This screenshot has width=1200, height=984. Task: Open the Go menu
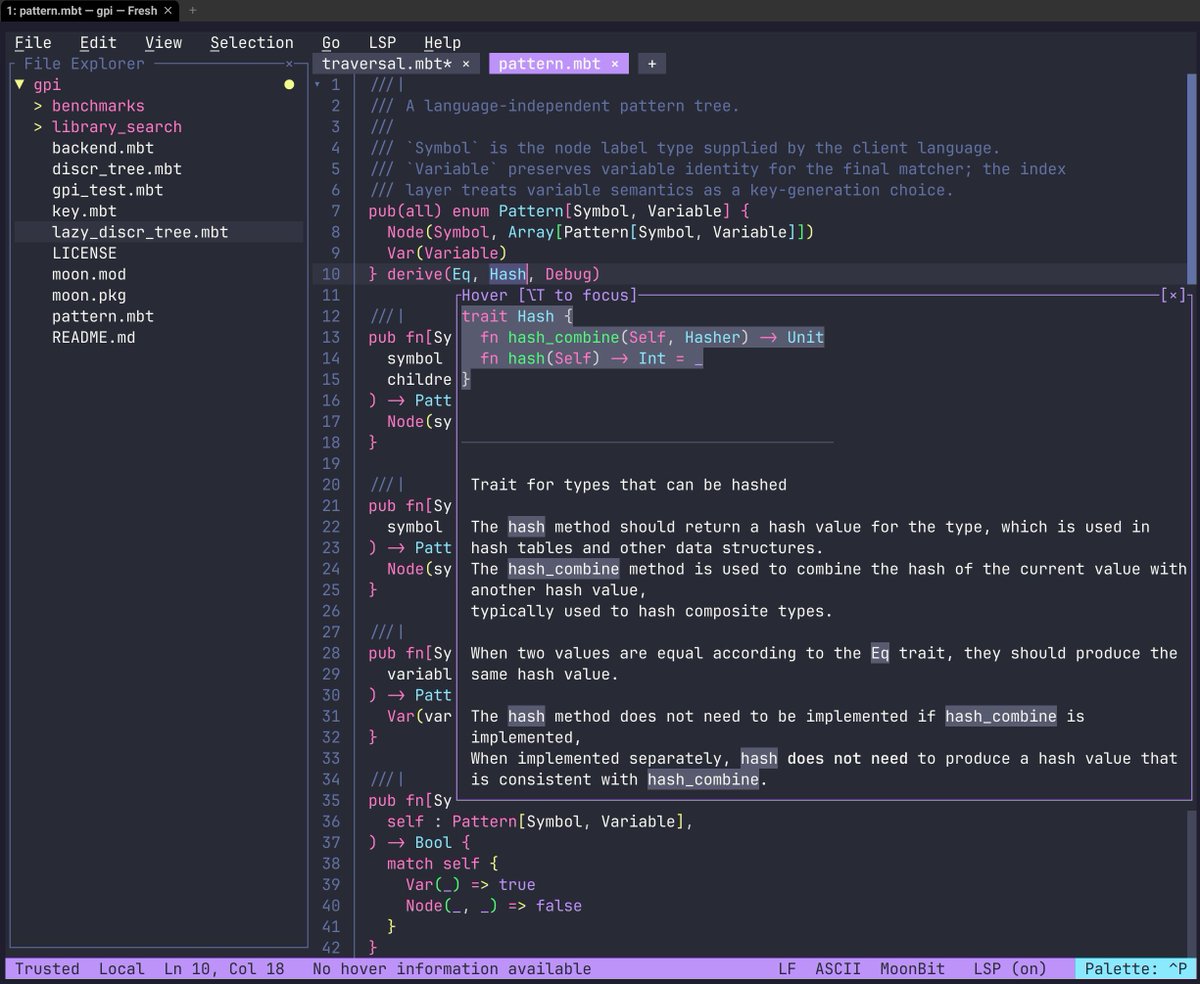331,42
